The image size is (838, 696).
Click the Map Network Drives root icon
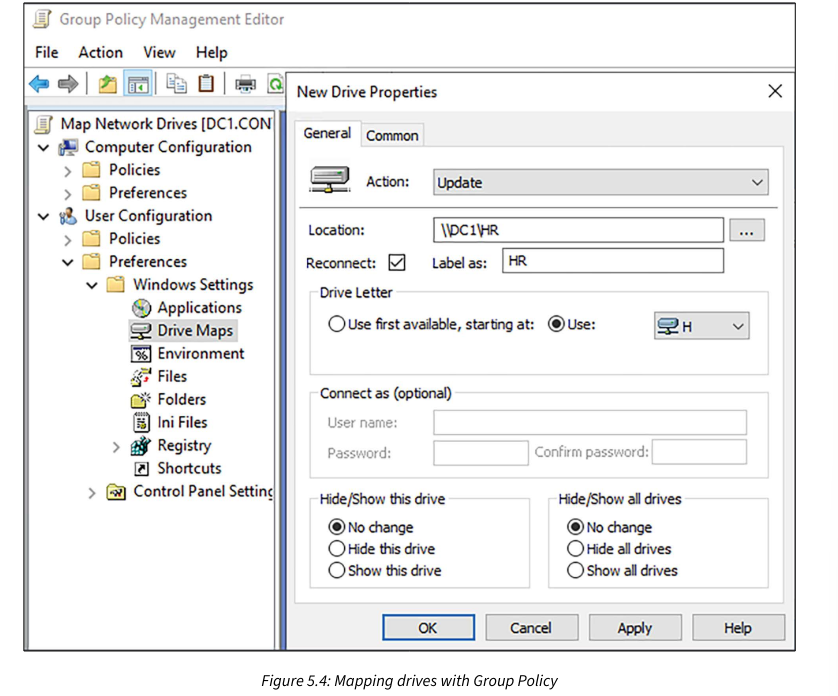(x=43, y=124)
